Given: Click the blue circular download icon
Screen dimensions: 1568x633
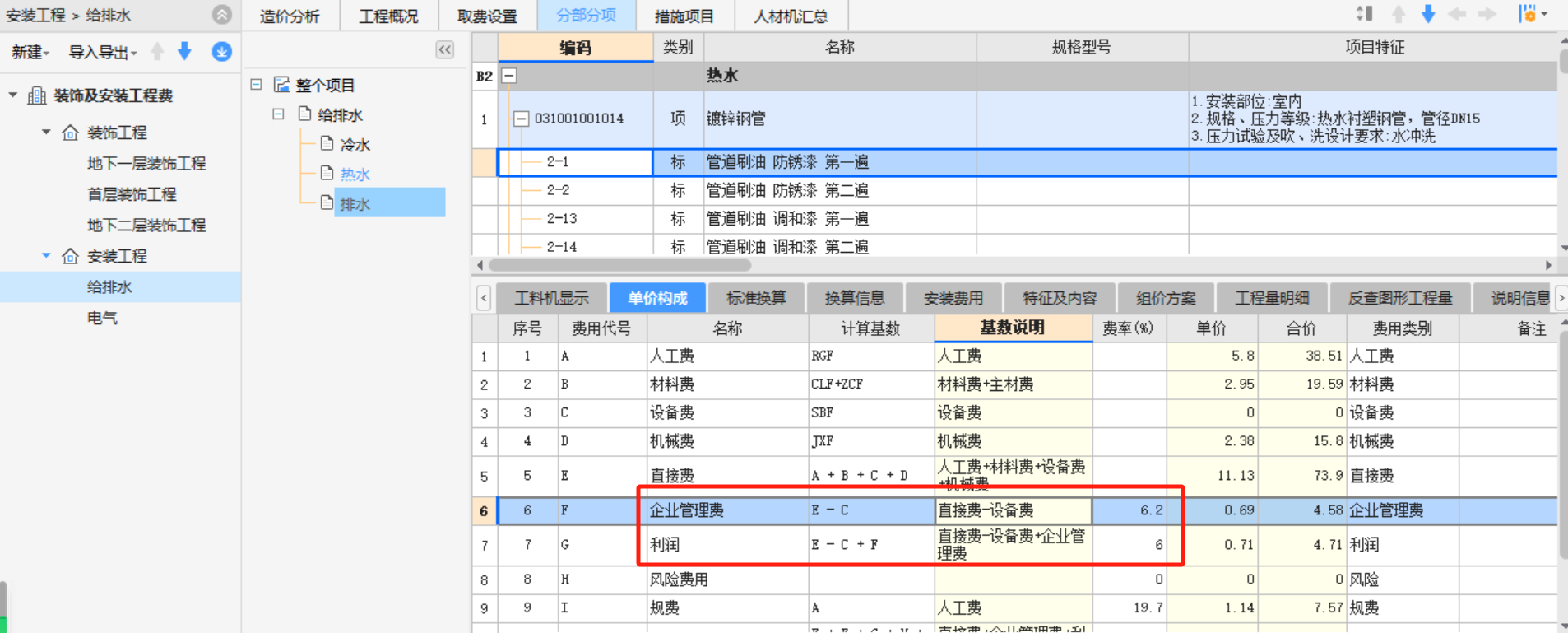Looking at the screenshot, I should pos(221,52).
